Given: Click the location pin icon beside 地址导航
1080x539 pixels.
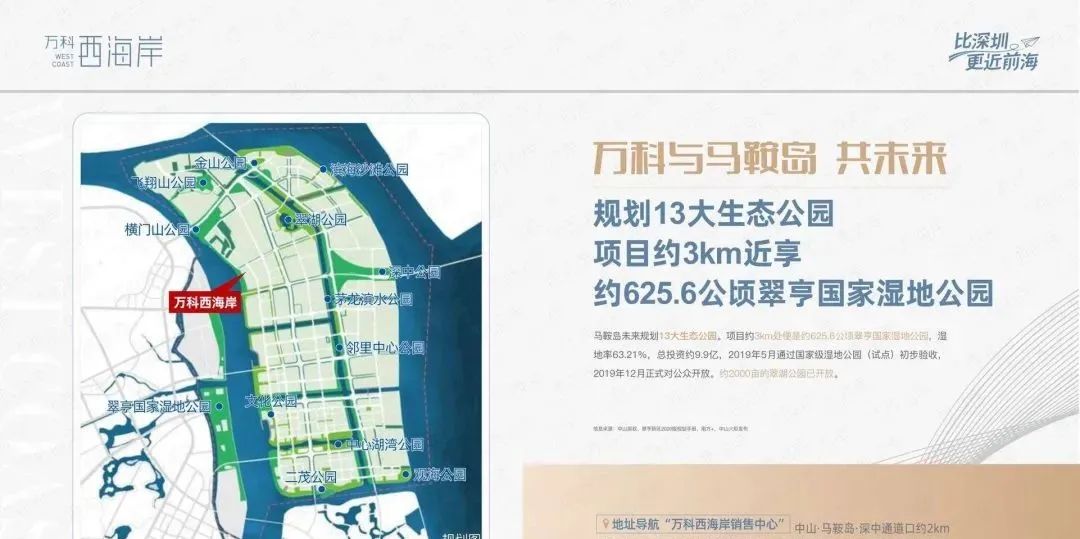Looking at the screenshot, I should click(604, 525).
